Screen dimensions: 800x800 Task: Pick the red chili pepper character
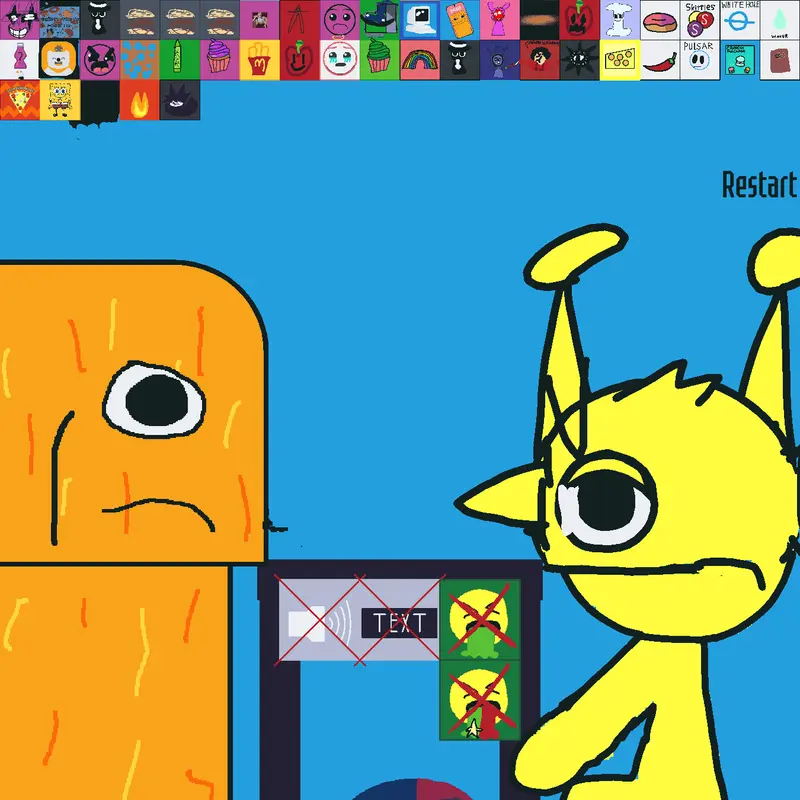point(660,60)
